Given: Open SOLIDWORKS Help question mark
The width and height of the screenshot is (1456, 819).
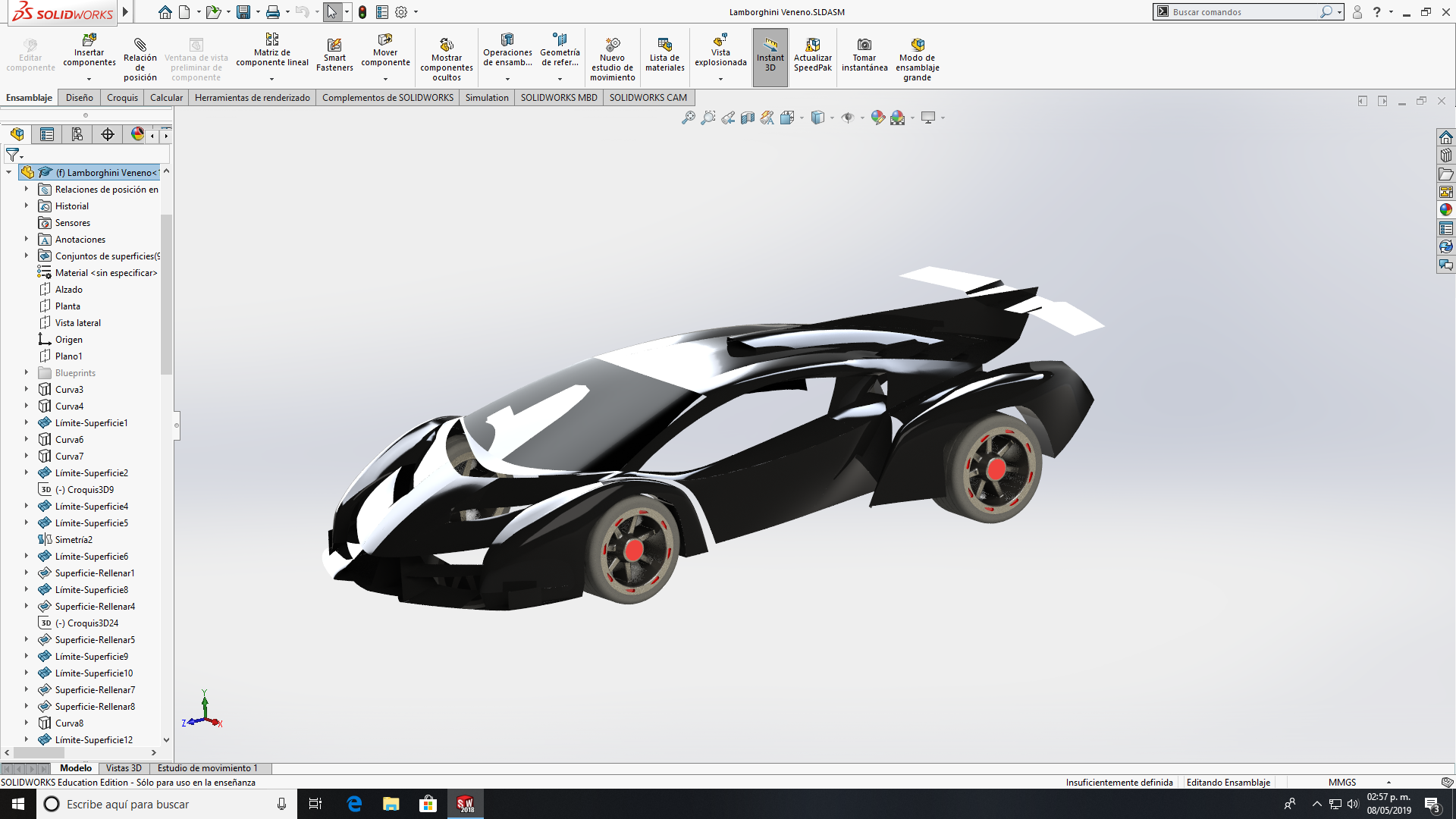Looking at the screenshot, I should (1377, 12).
